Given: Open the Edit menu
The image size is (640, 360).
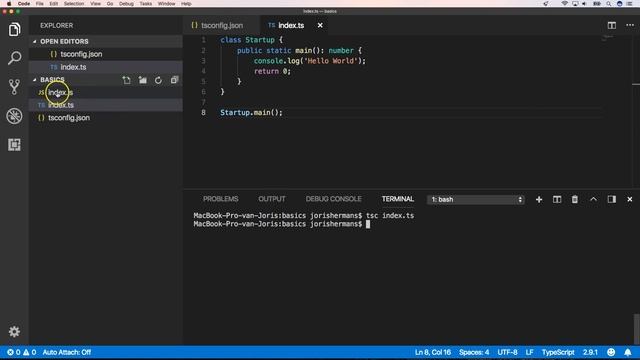Looking at the screenshot, I should tap(53, 4).
